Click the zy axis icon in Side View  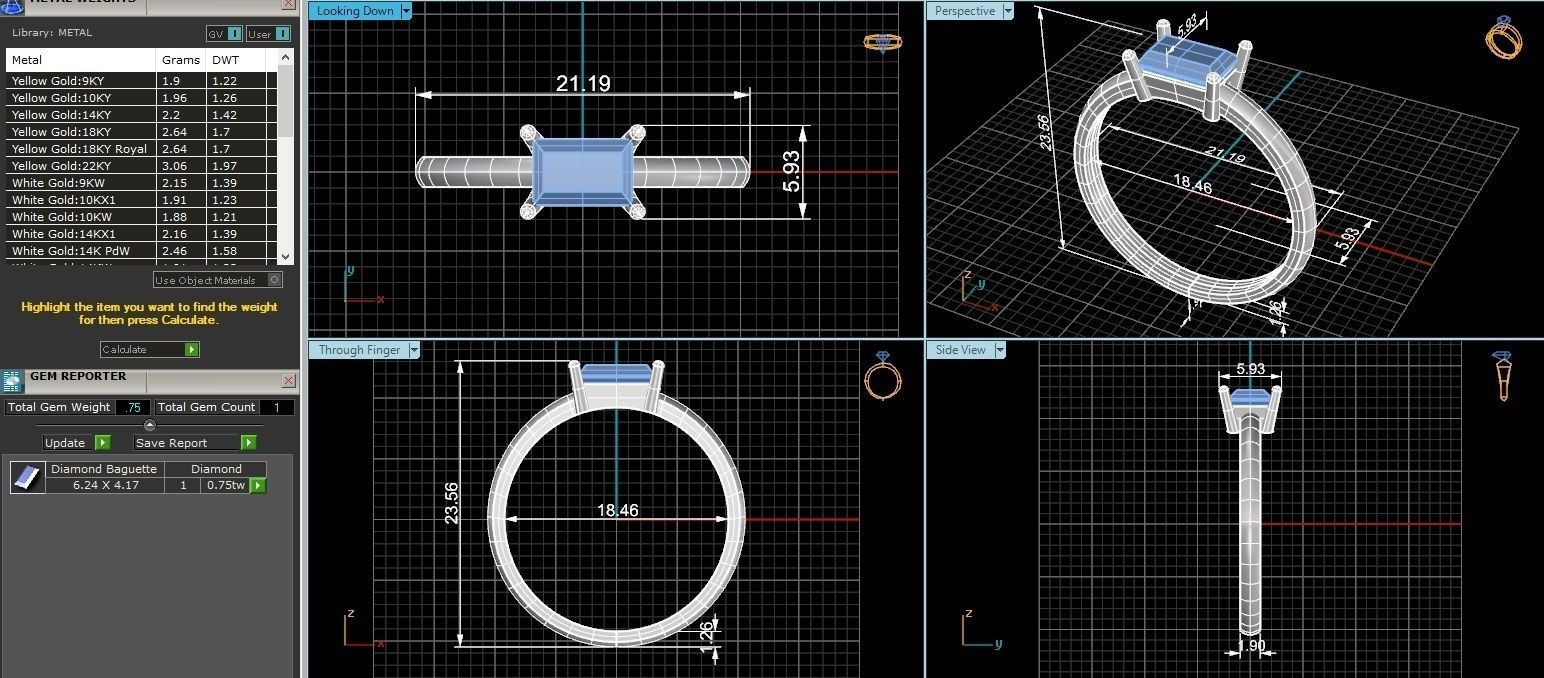coord(982,628)
